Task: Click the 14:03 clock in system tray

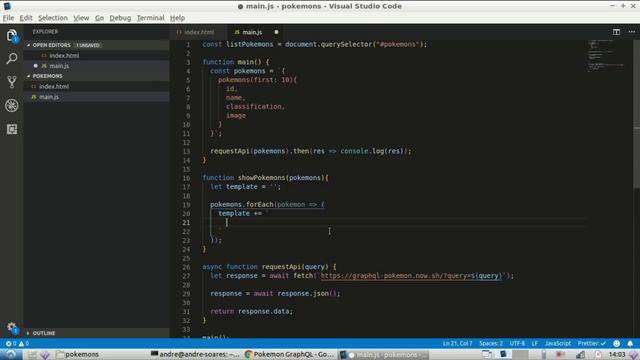Action: (x=617, y=354)
